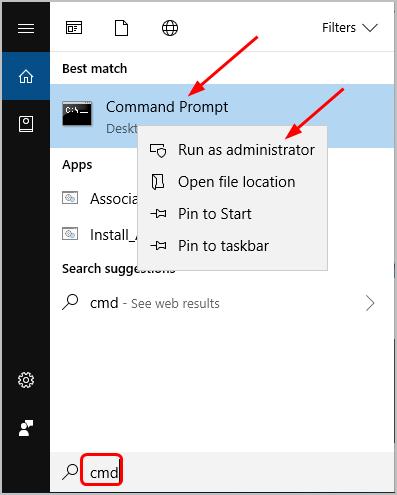Choose Run as administrator
Viewport: 397px width, 495px height.
(x=232, y=150)
